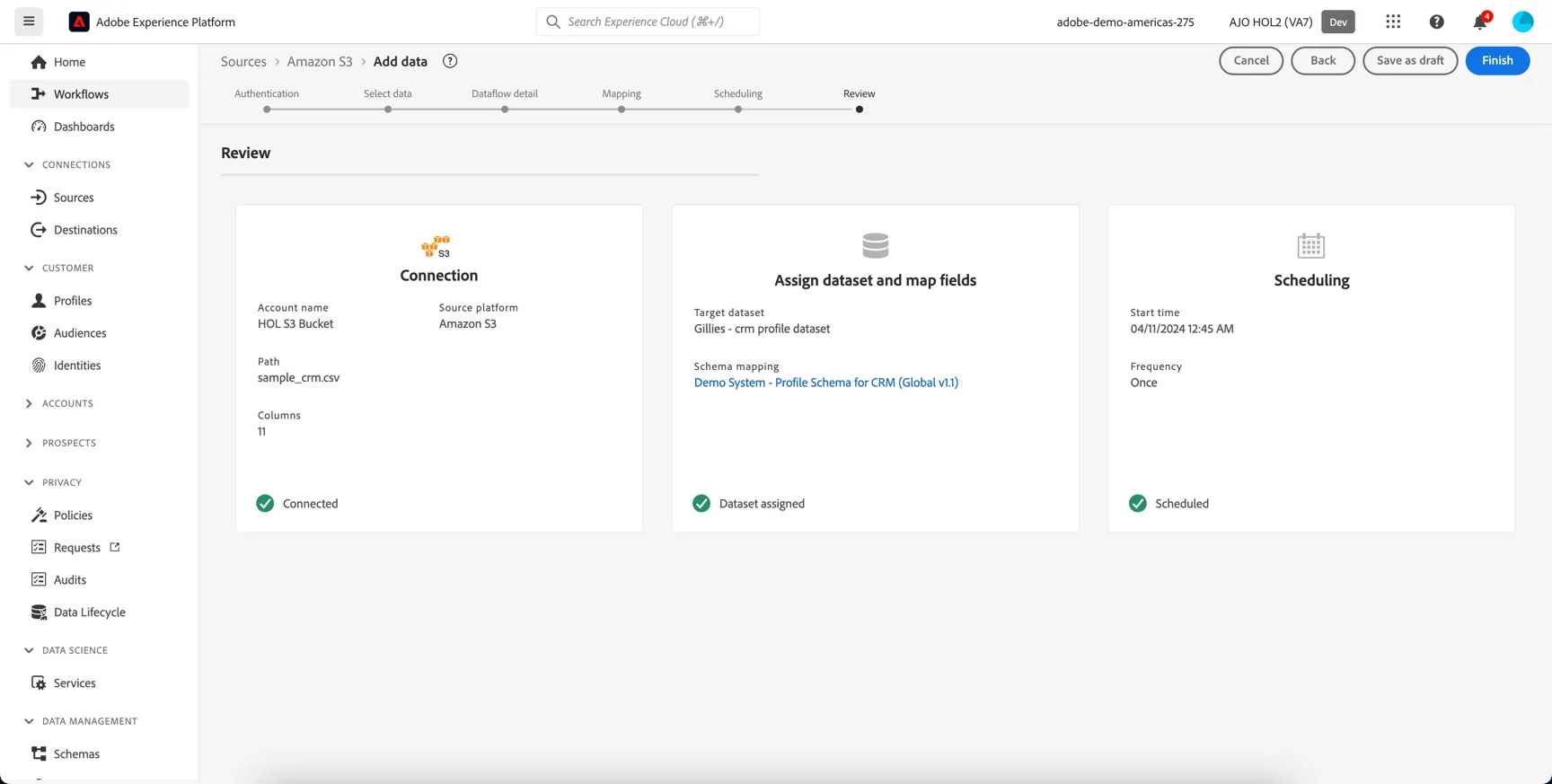
Task: Expand the Accounts section
Action: tap(29, 403)
